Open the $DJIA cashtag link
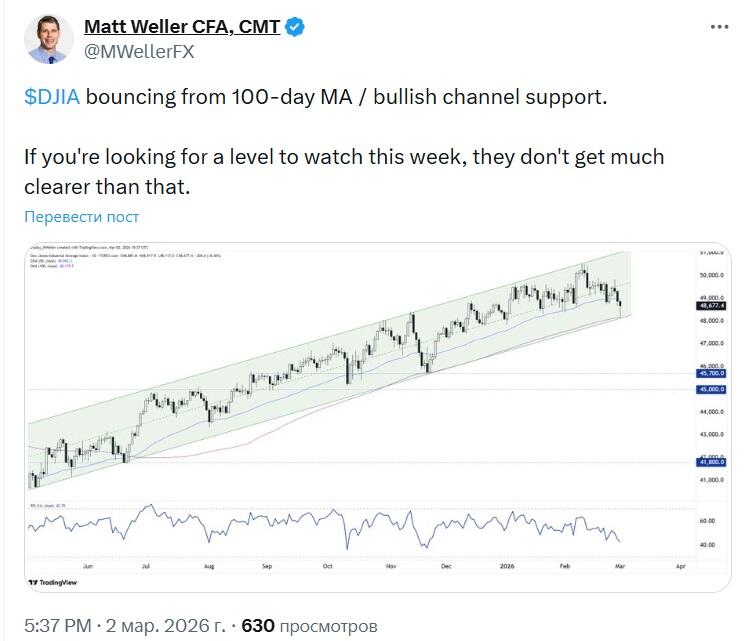The height and width of the screenshot is (641, 746). 52,99
